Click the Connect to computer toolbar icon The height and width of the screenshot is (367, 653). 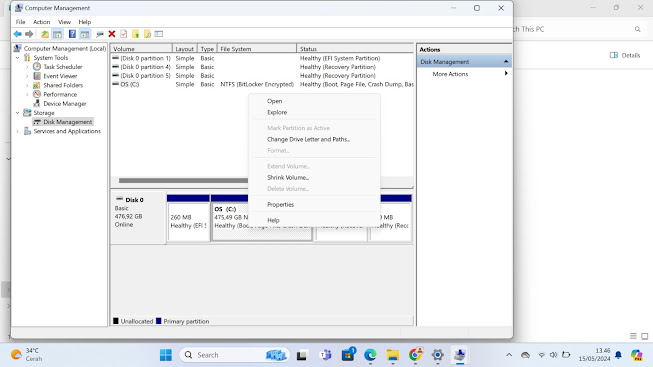(100, 34)
